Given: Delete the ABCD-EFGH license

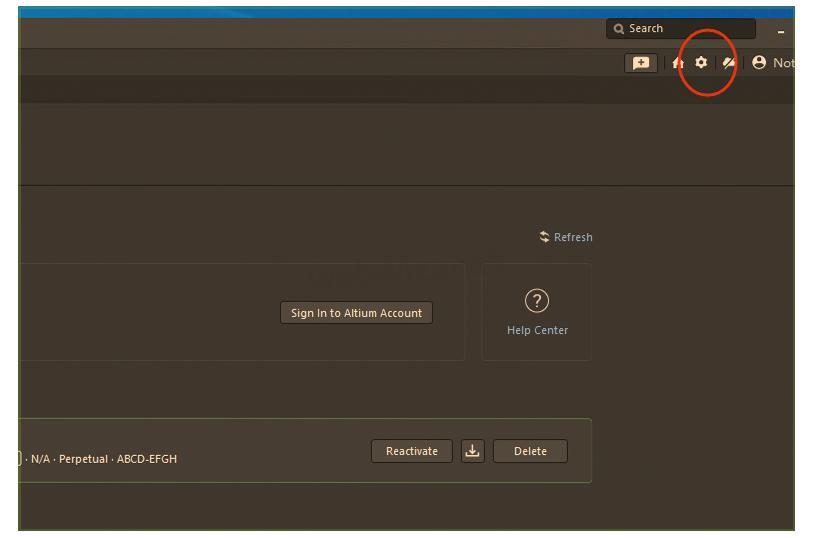Looking at the screenshot, I should 530,451.
